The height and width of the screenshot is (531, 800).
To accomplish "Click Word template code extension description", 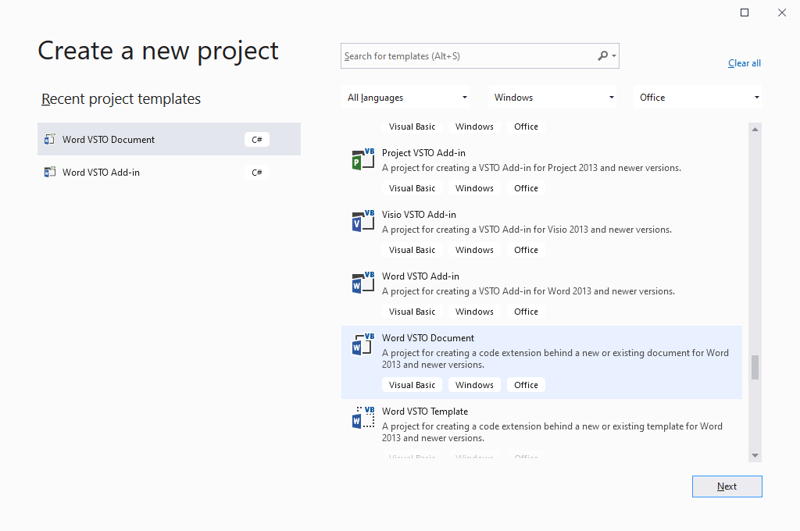I will (x=552, y=432).
